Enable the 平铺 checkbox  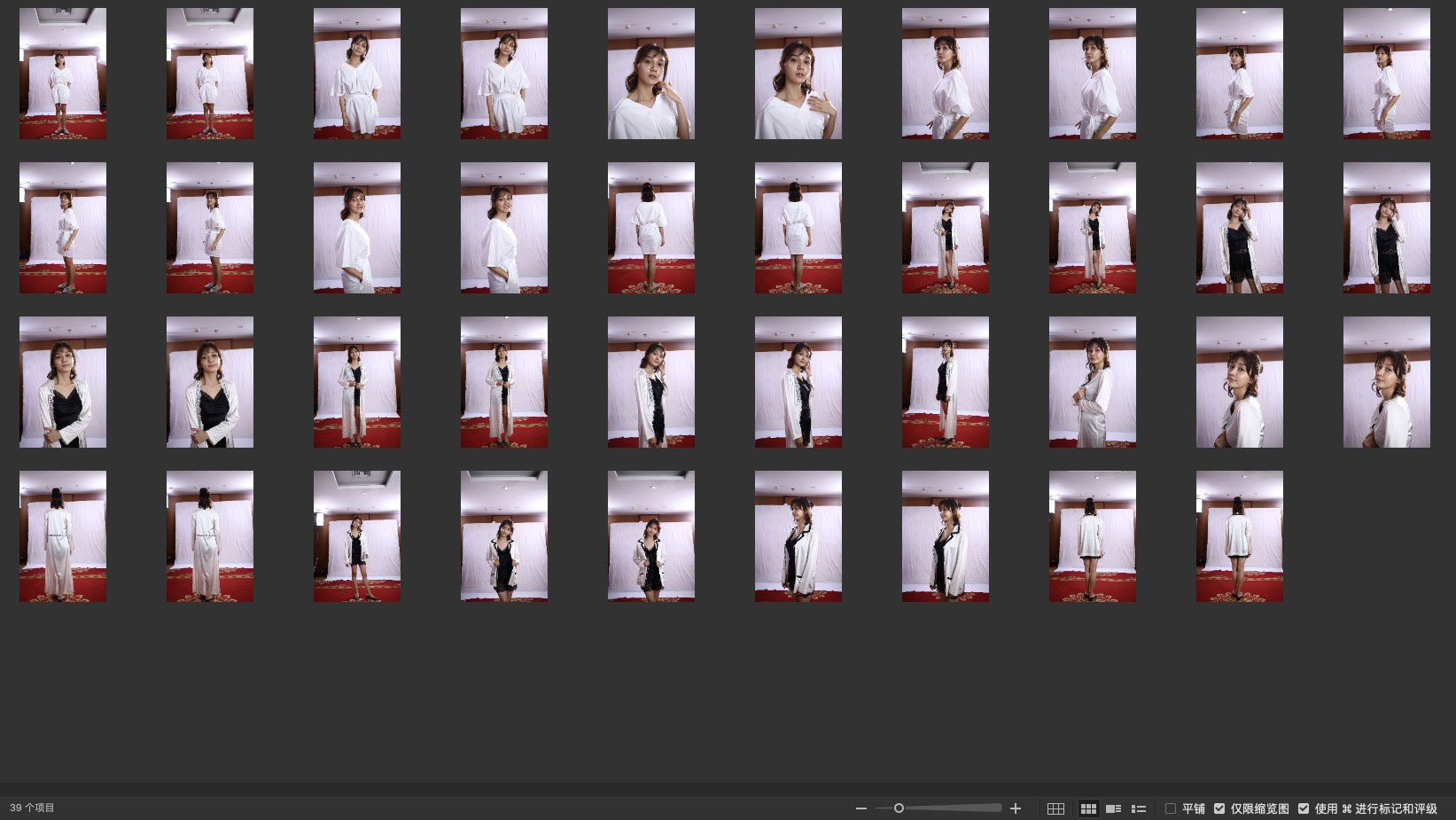click(x=1171, y=808)
